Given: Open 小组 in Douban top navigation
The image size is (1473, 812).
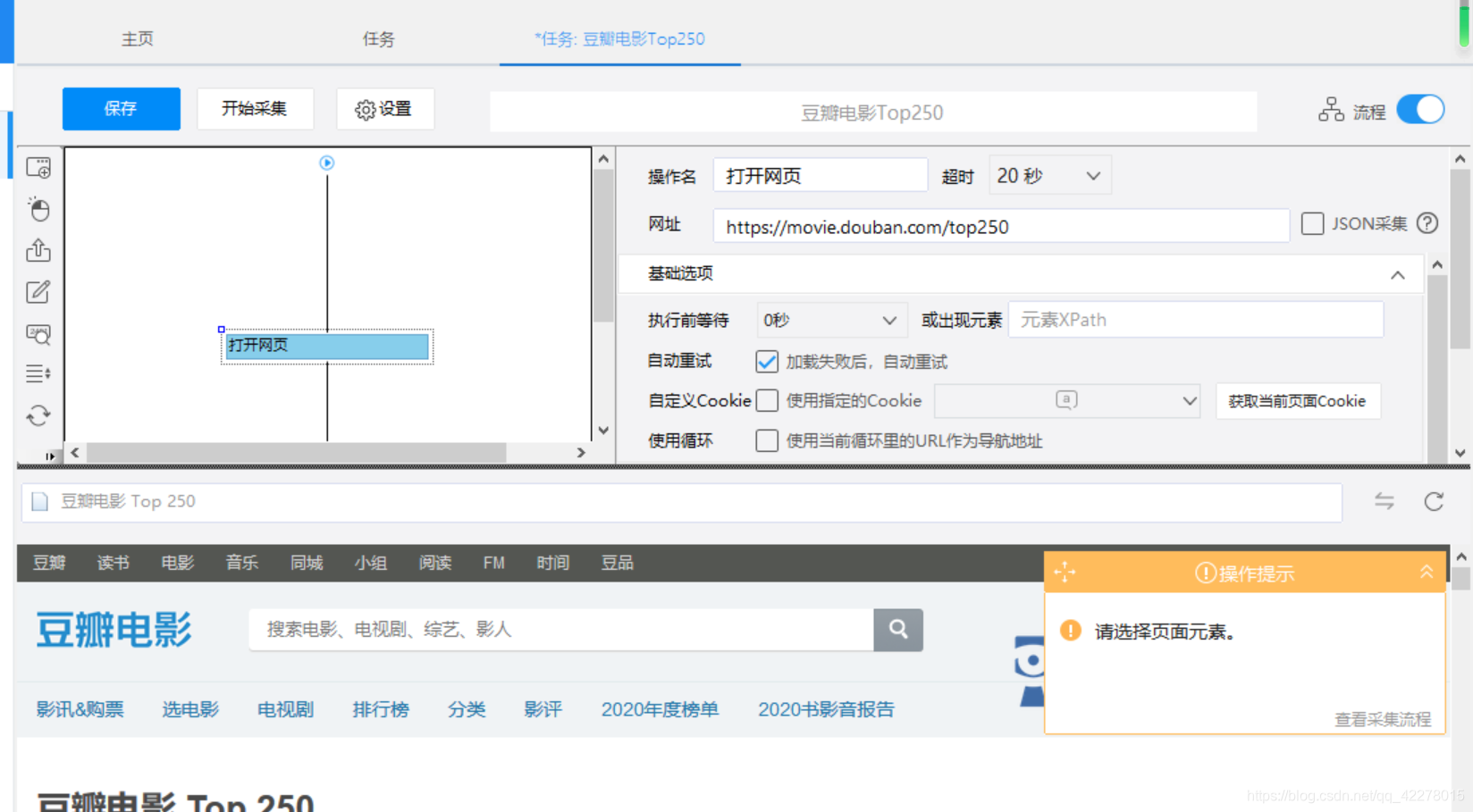Looking at the screenshot, I should [x=371, y=563].
